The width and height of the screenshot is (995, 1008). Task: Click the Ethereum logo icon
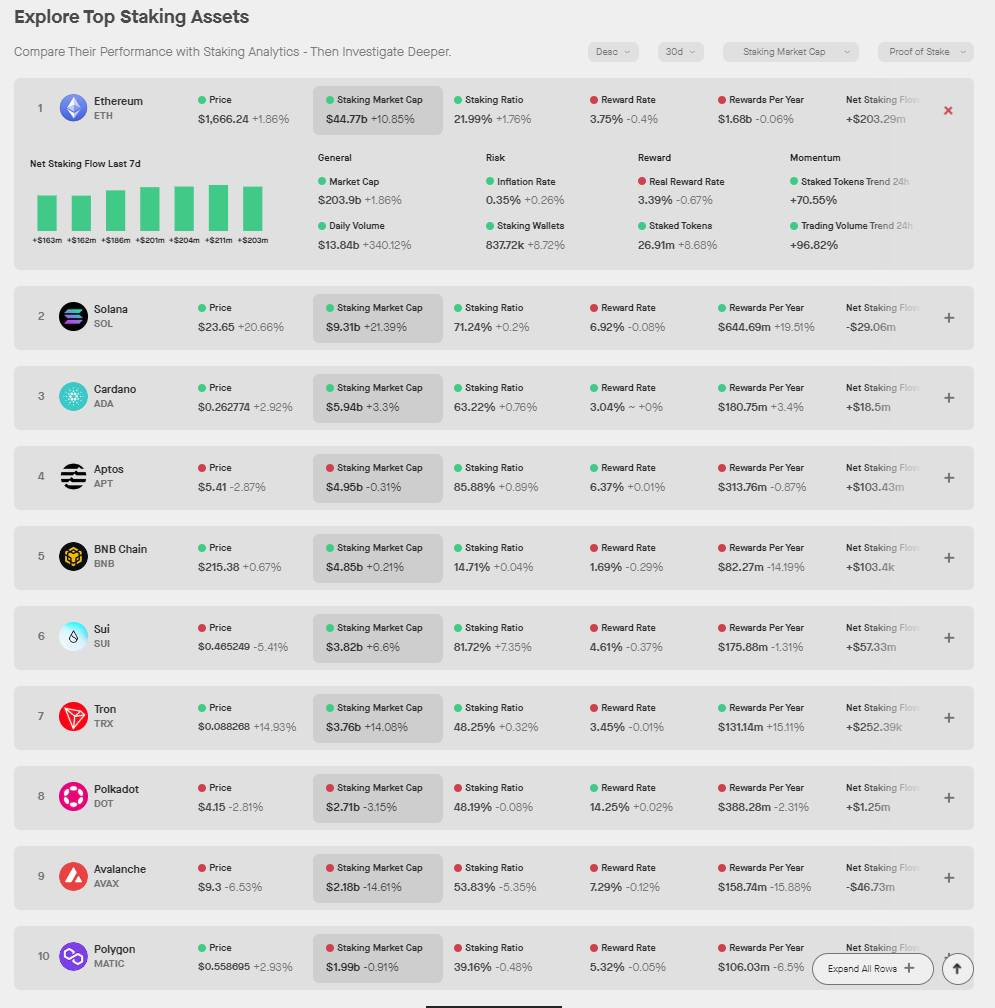tap(73, 108)
